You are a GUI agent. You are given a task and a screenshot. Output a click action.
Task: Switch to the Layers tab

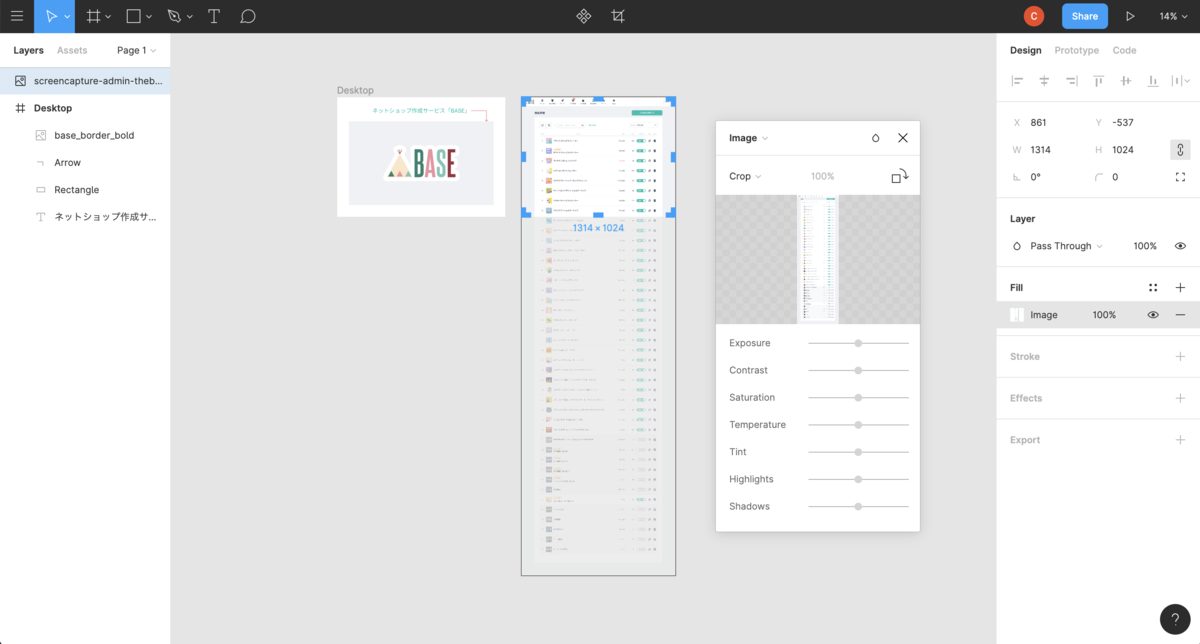(28, 50)
